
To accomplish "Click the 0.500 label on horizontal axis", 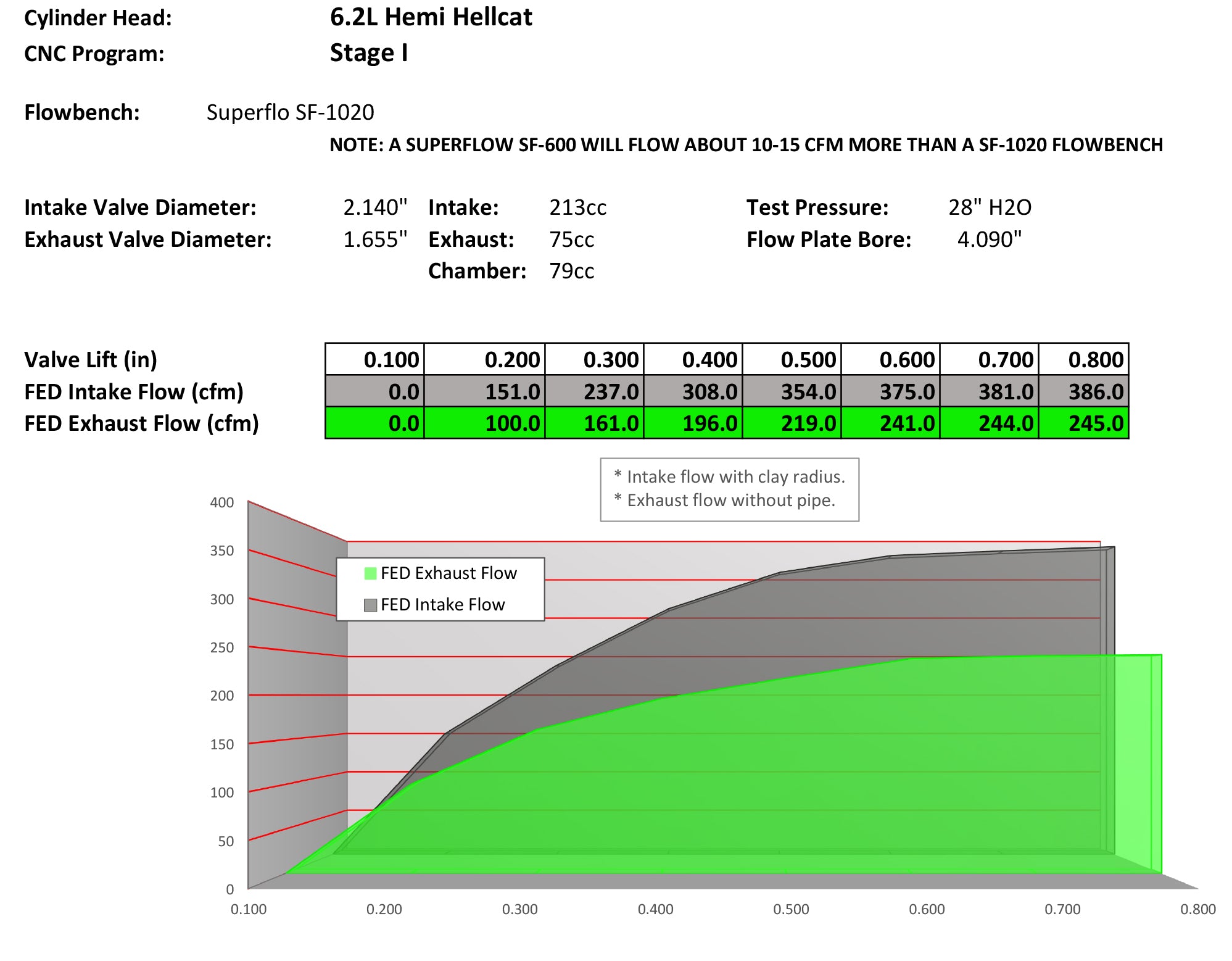I will [x=791, y=909].
